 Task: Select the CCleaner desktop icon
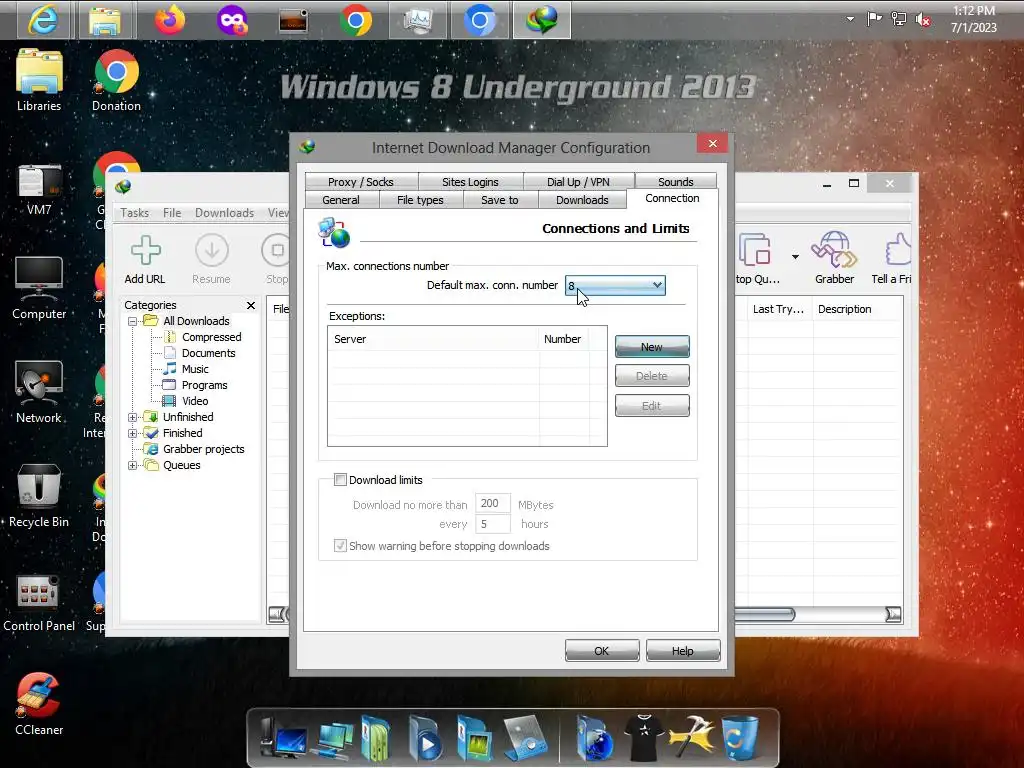[x=39, y=705]
